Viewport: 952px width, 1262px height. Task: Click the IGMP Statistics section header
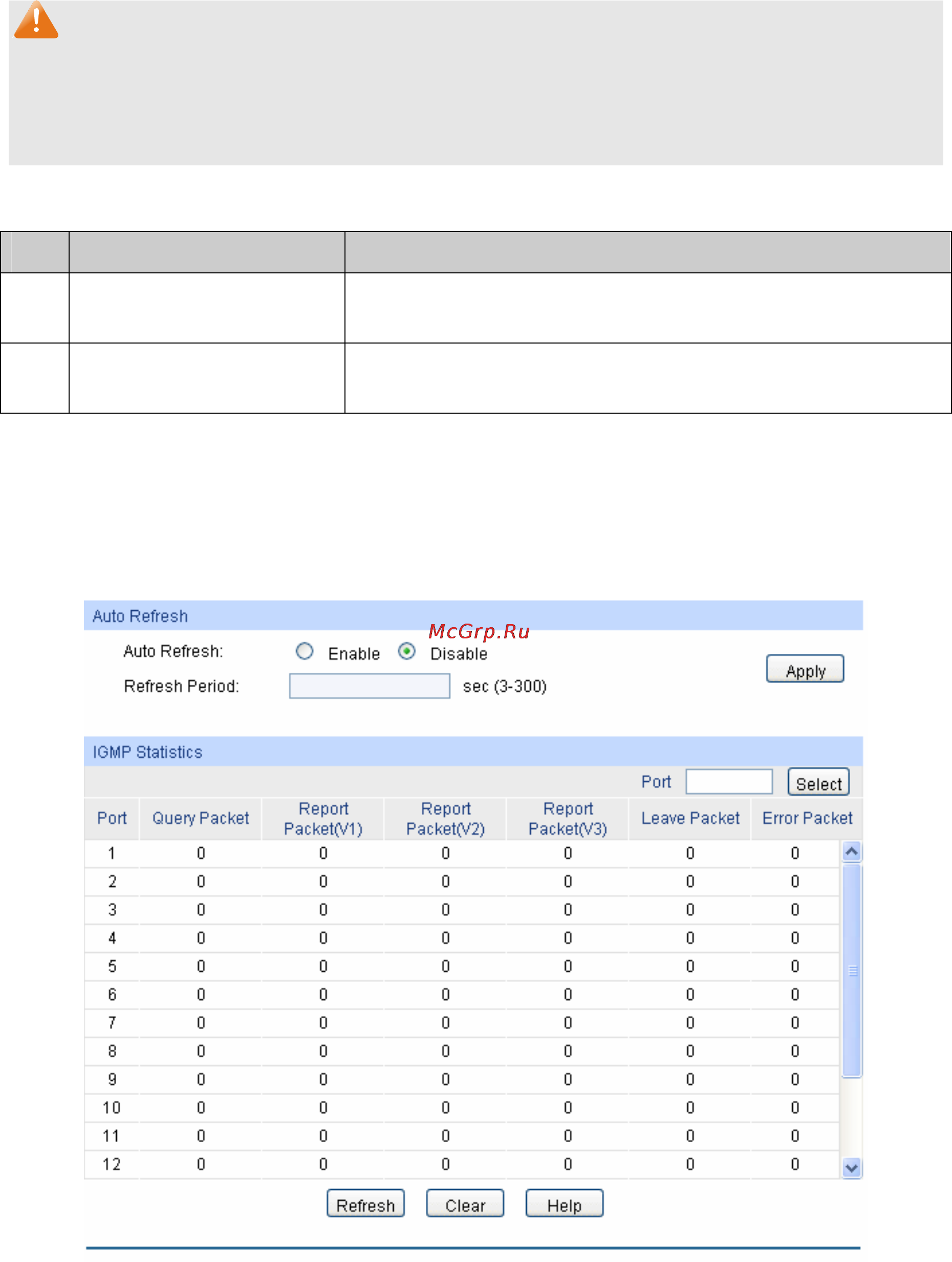[473, 752]
